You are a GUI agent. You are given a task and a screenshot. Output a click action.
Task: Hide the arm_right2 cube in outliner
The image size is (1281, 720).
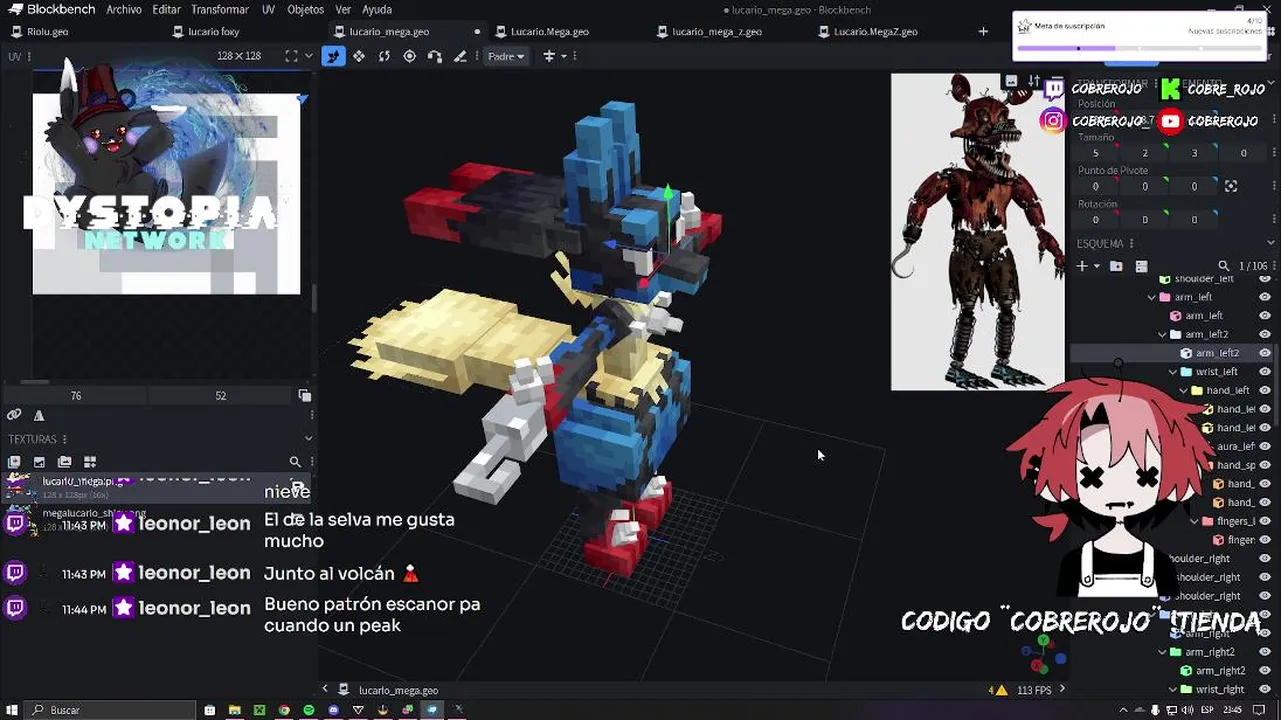pos(1265,671)
